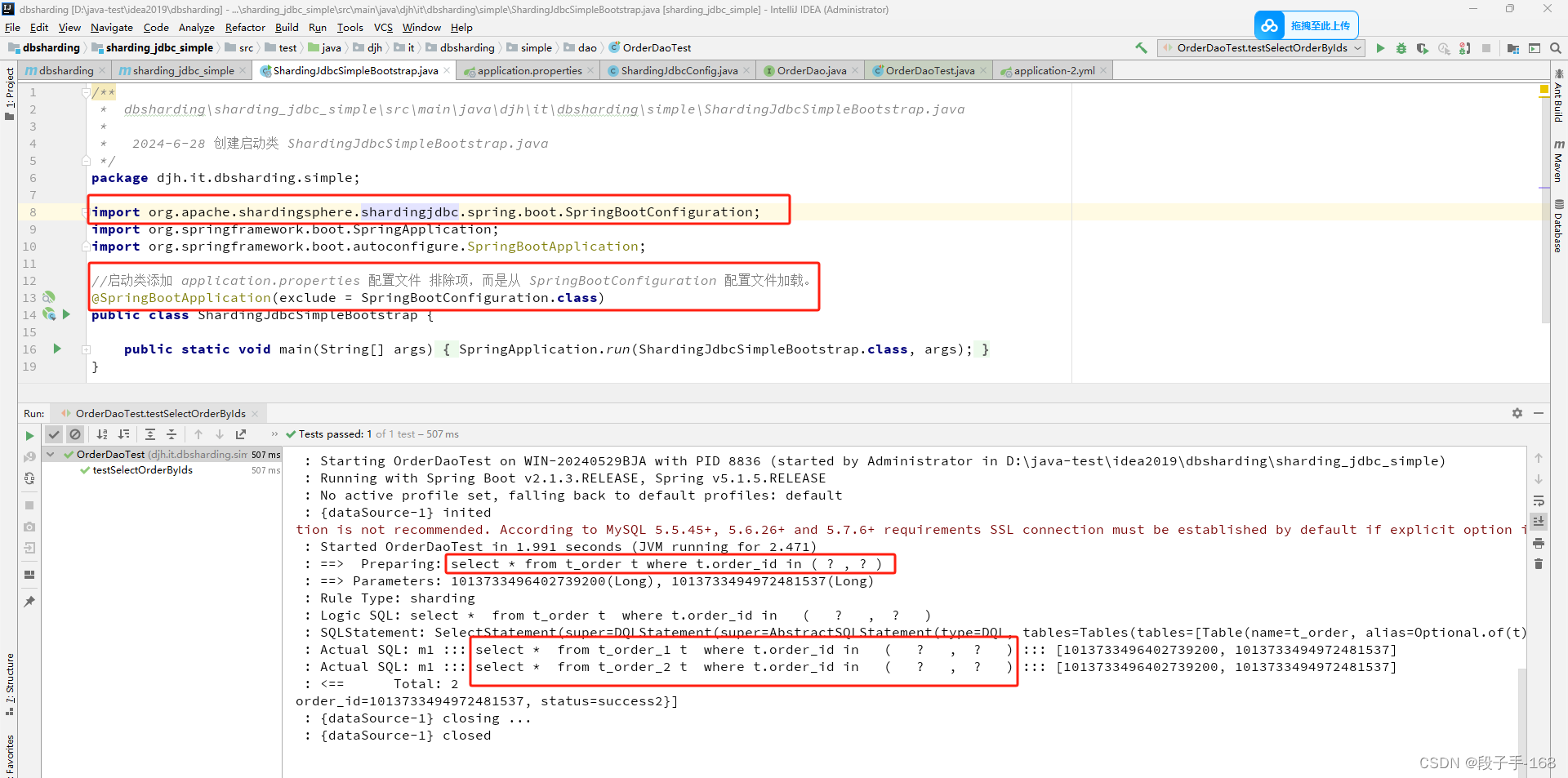
Task: Open the Refactor menu
Action: pos(245,27)
